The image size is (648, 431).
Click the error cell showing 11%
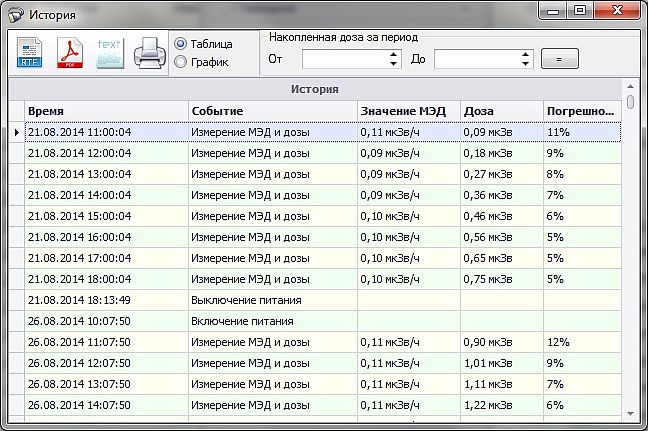tap(582, 132)
